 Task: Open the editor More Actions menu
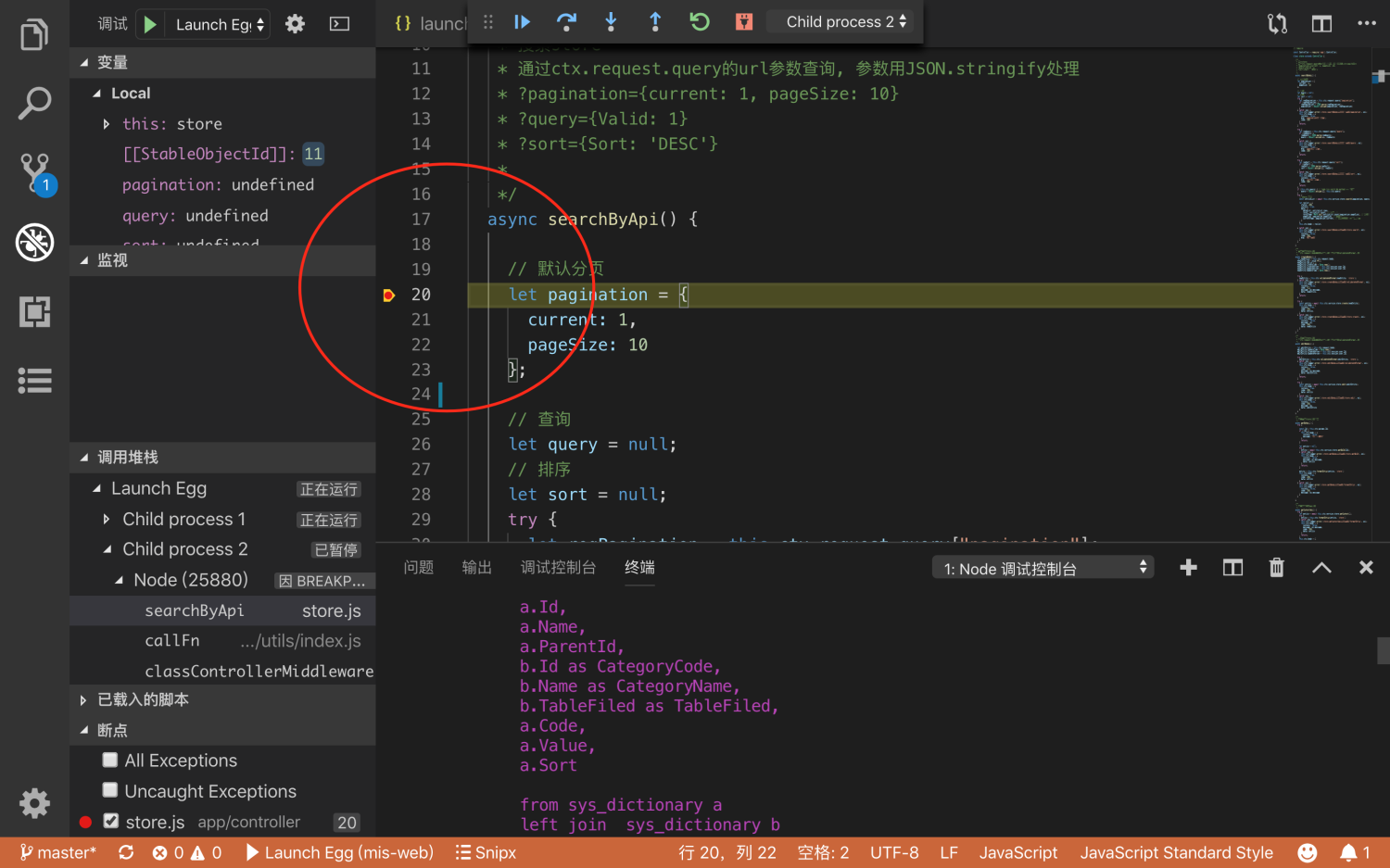click(x=1367, y=24)
